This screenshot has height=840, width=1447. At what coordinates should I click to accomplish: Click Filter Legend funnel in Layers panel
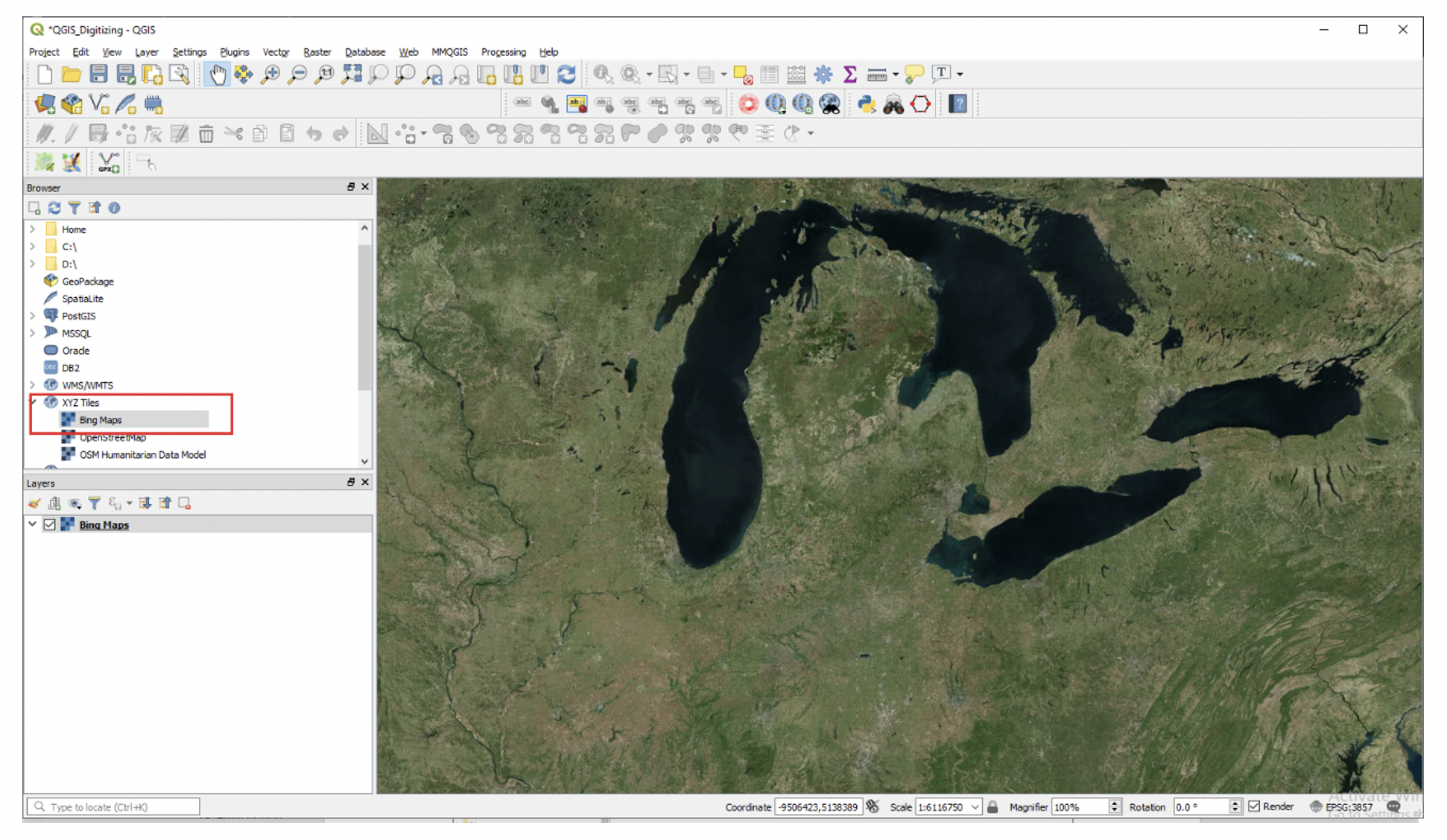[95, 503]
